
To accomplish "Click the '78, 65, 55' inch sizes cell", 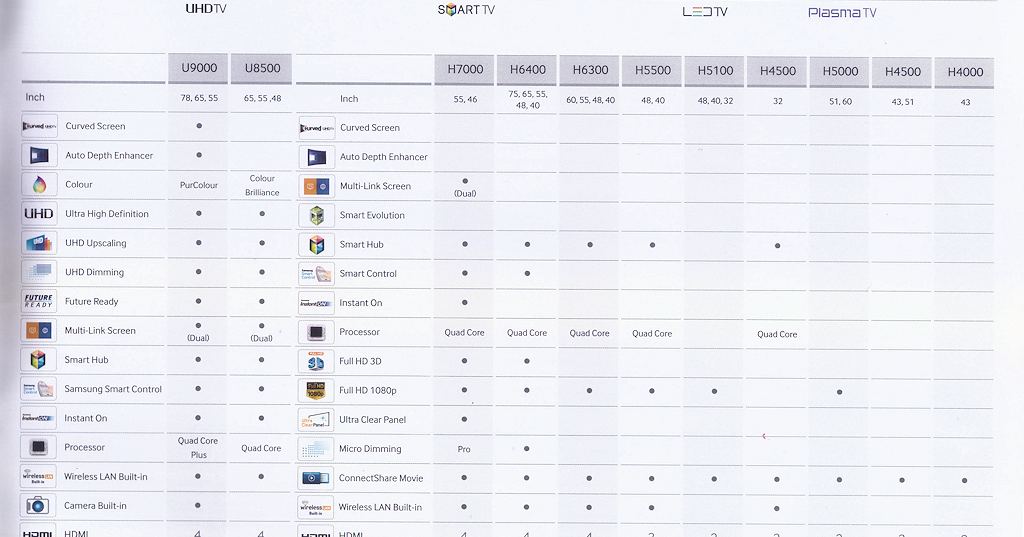I will tap(199, 98).
